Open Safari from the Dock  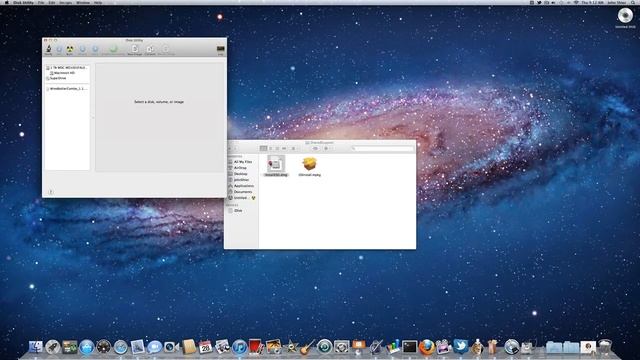click(x=120, y=347)
